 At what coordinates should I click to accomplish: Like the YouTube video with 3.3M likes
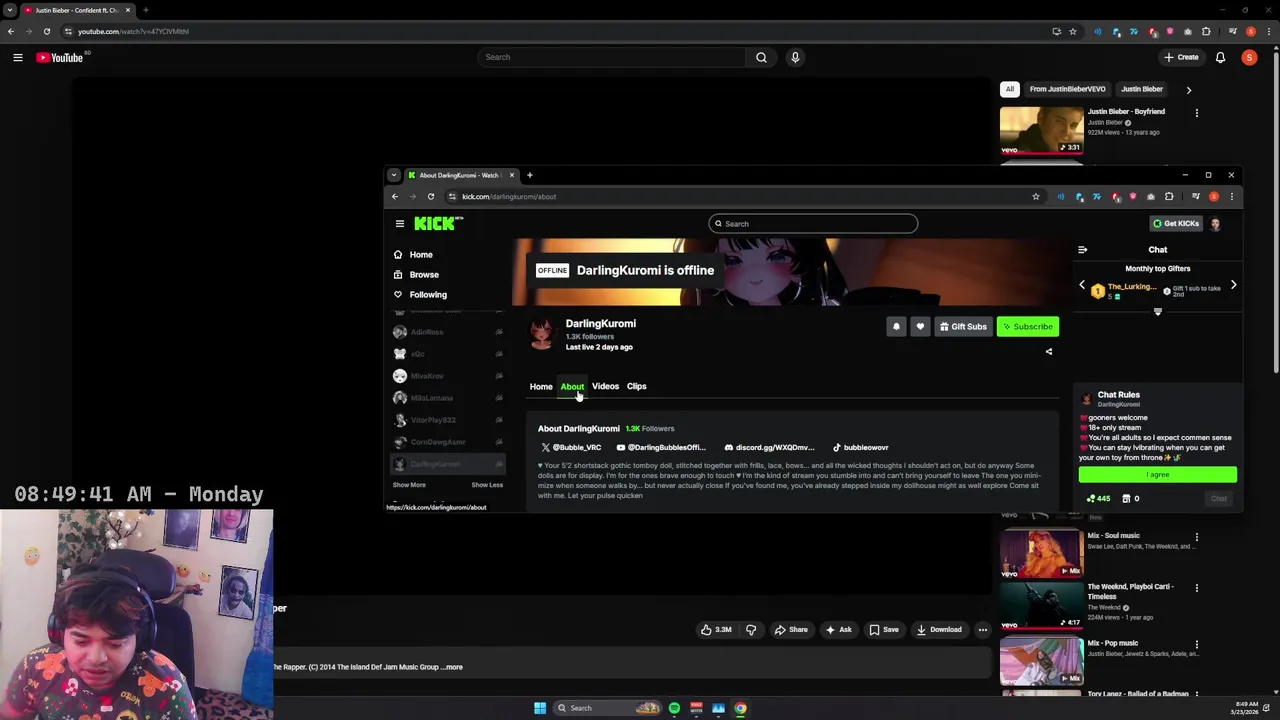(716, 630)
